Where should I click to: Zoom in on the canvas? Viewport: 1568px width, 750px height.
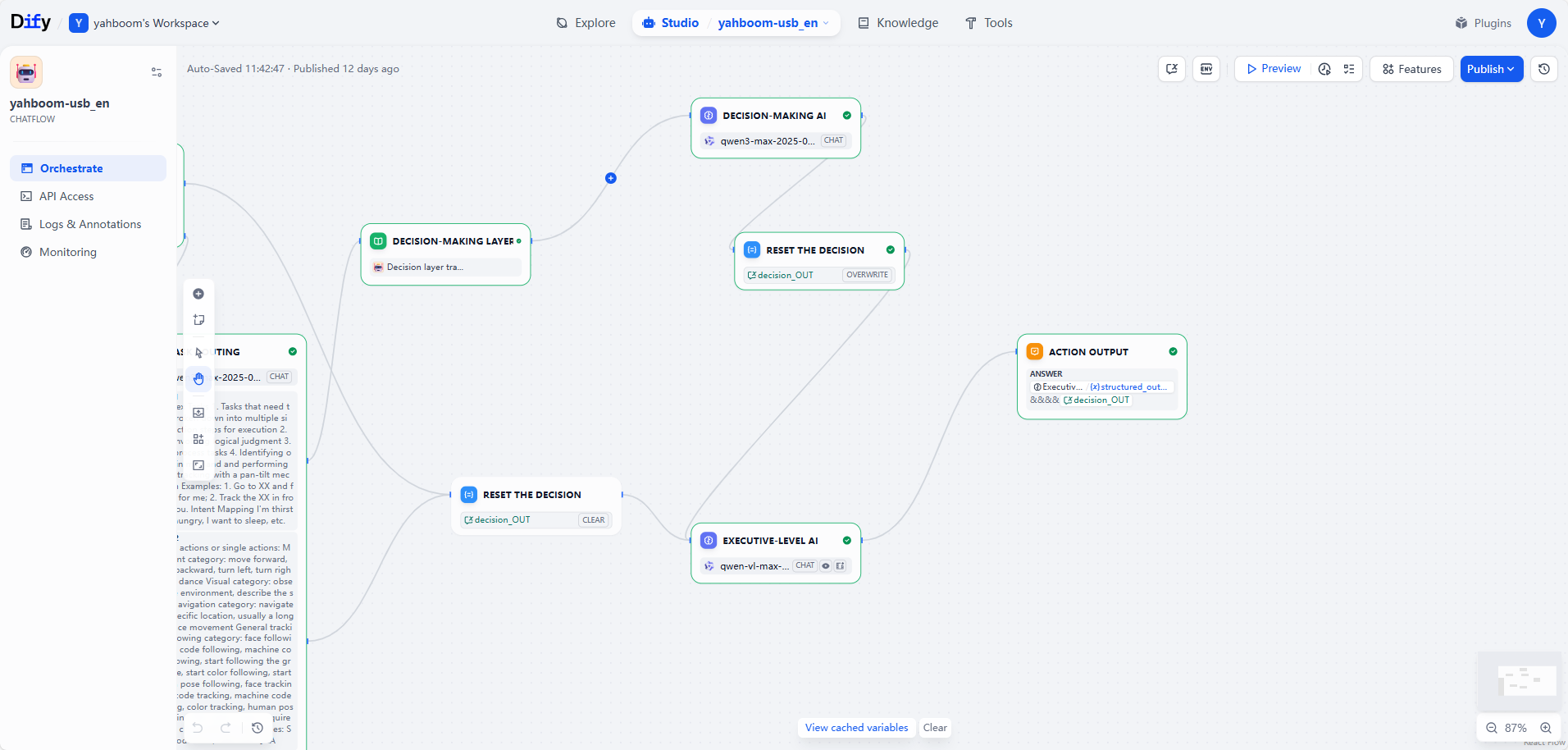1546,728
